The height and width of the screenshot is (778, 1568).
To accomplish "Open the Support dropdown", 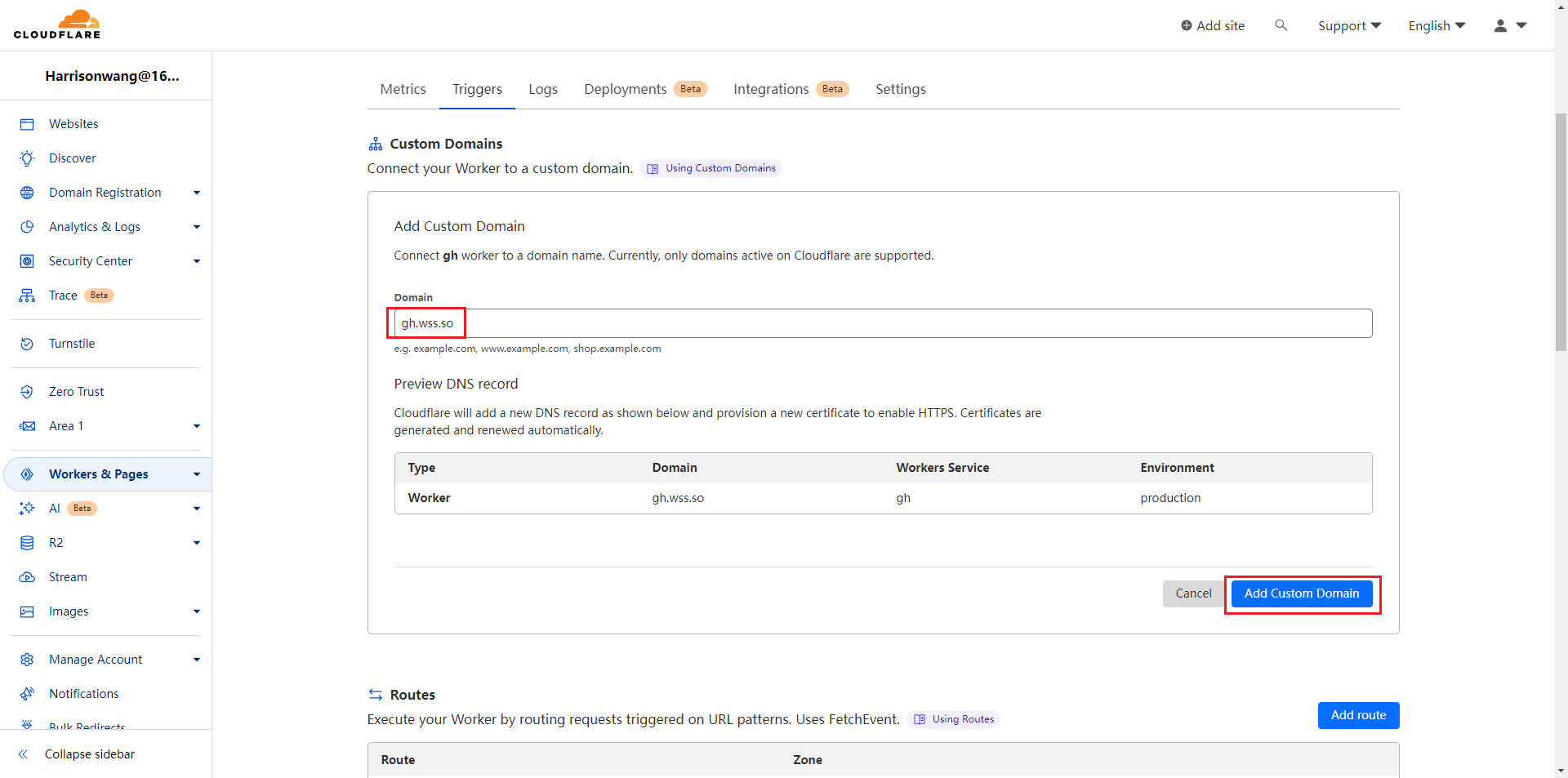I will (1349, 25).
